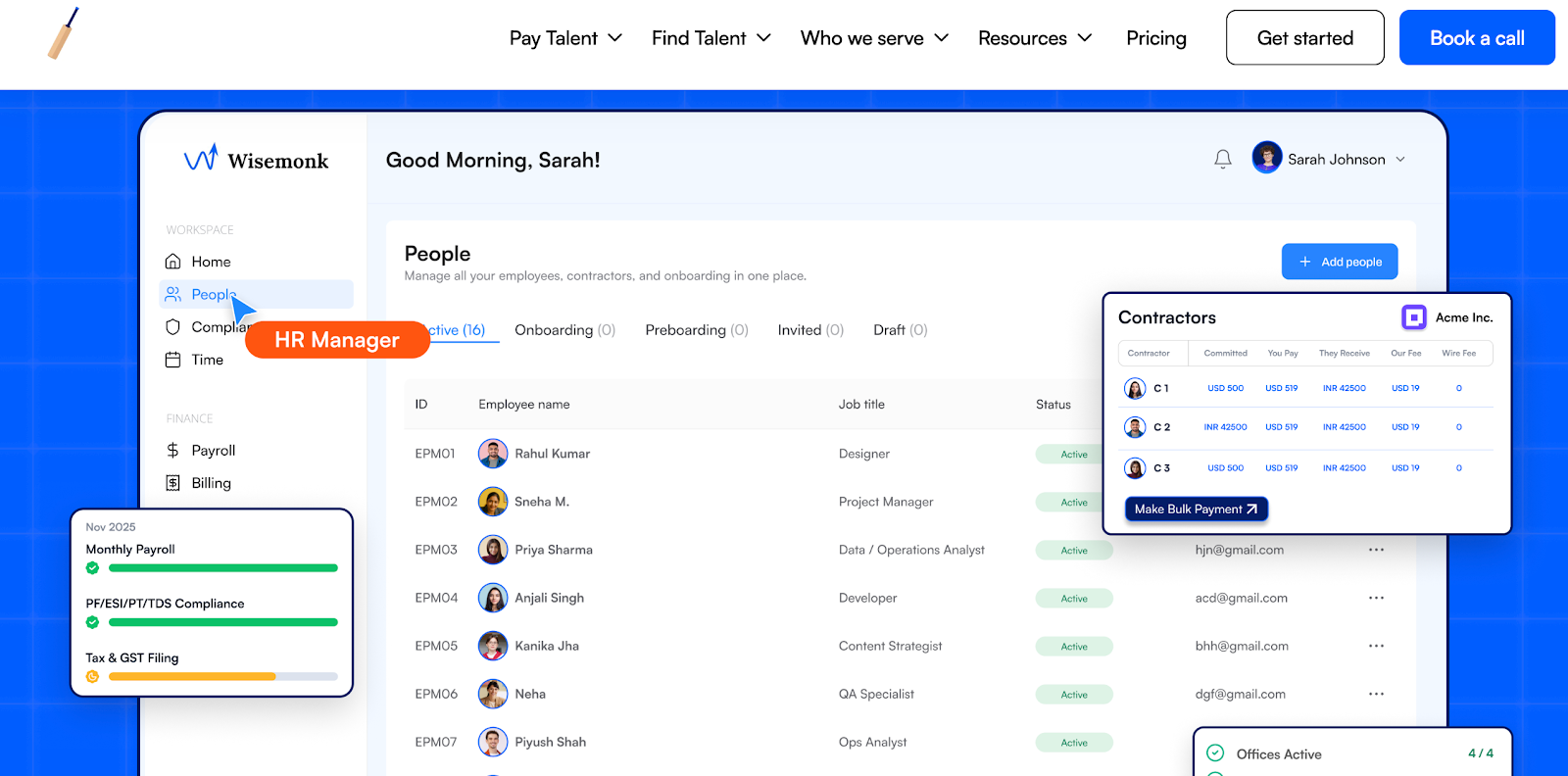This screenshot has width=1568, height=776.
Task: Expand the Pay Talent menu
Action: pyautogui.click(x=565, y=38)
